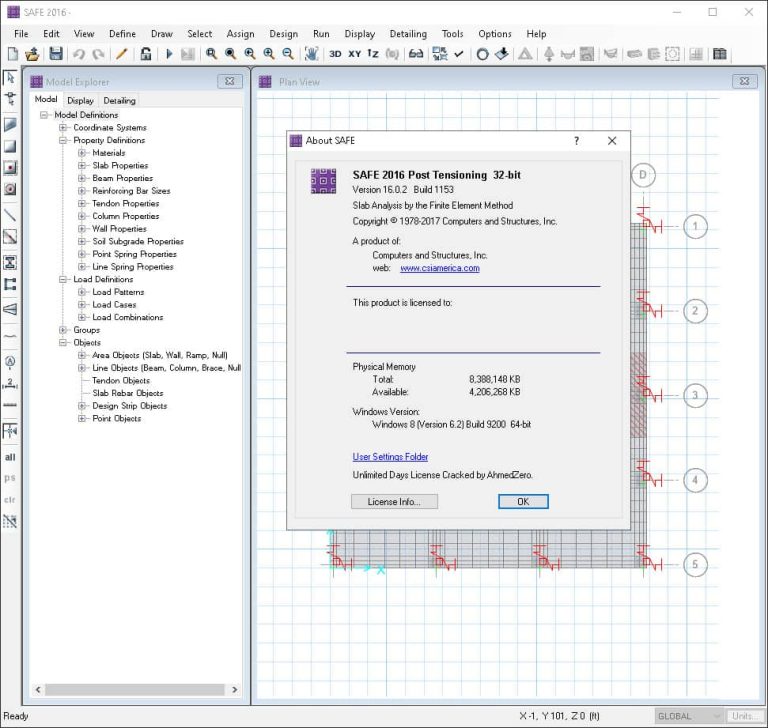Collapse the Model Definitions tree node

[x=44, y=115]
